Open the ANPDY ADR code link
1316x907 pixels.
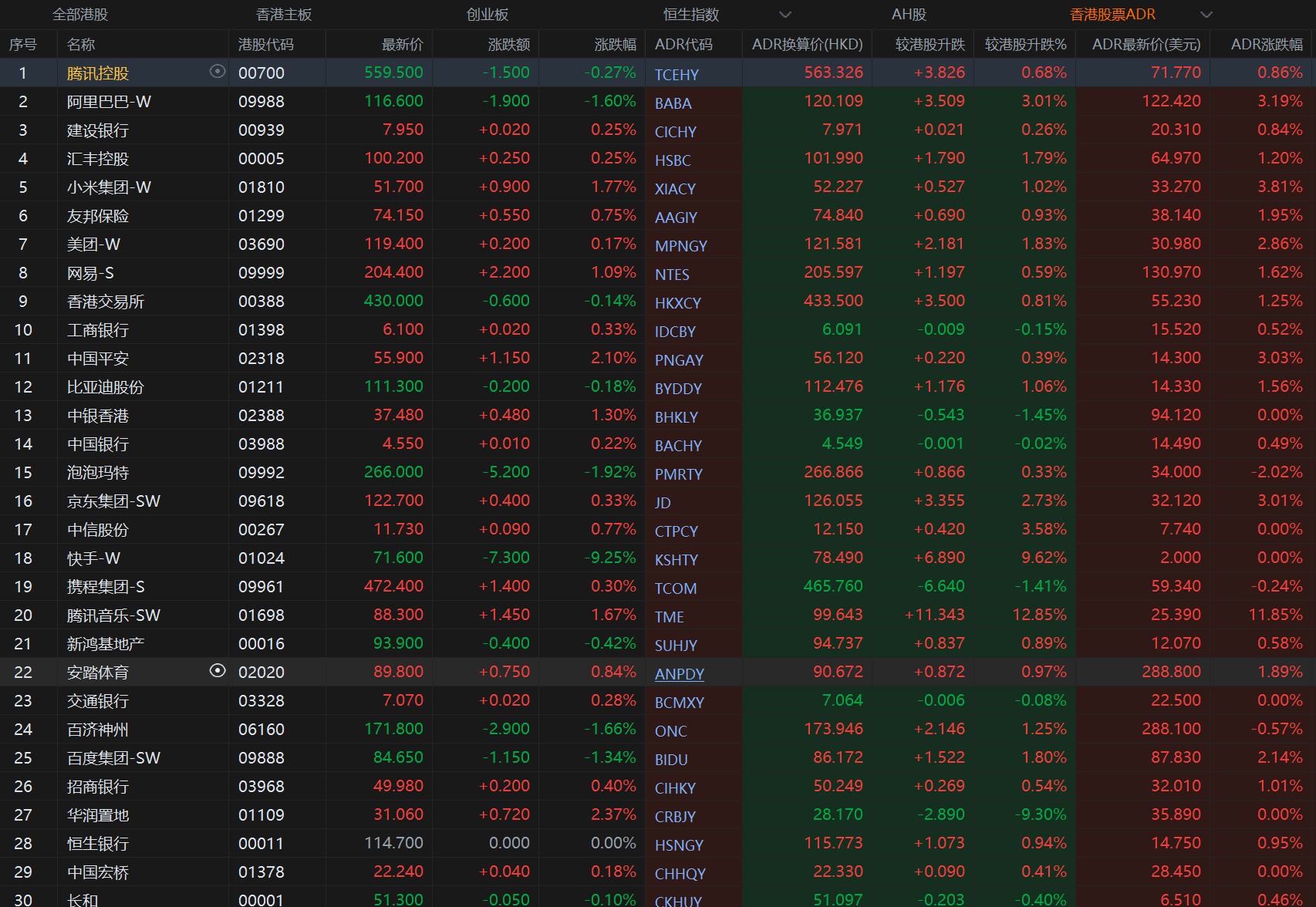[679, 673]
